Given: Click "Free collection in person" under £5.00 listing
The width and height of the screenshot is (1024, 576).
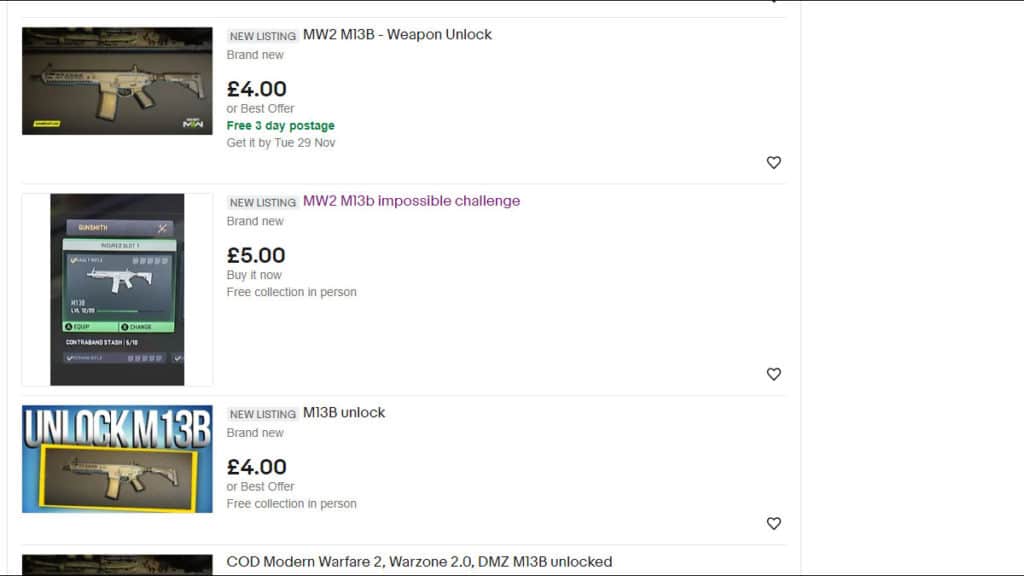Looking at the screenshot, I should coord(291,292).
